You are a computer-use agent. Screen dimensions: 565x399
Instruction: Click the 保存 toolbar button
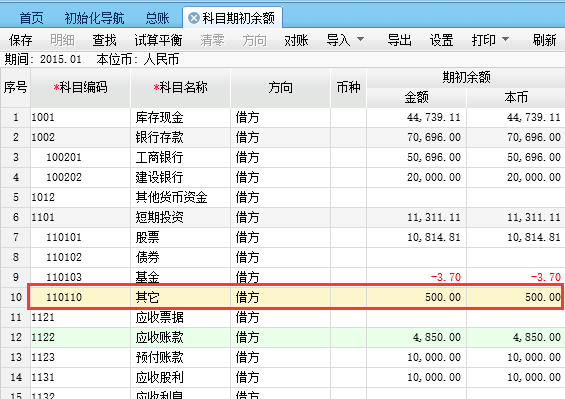pyautogui.click(x=21, y=40)
